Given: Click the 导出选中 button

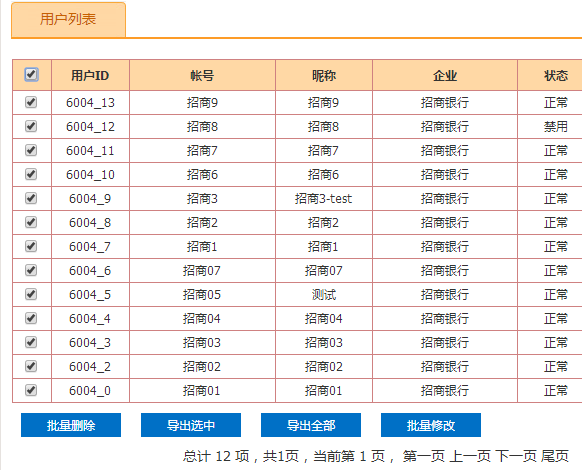Looking at the screenshot, I should click(191, 425).
